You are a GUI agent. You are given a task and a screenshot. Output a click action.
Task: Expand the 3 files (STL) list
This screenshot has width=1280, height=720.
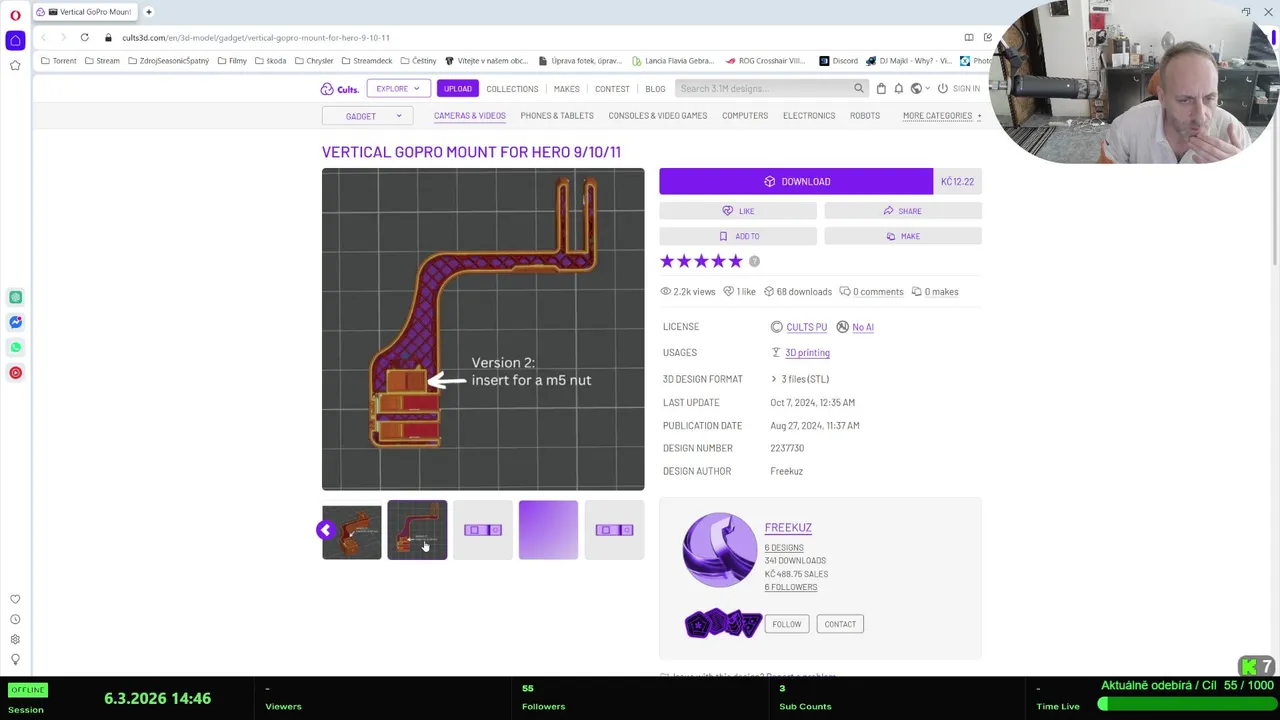tap(800, 379)
